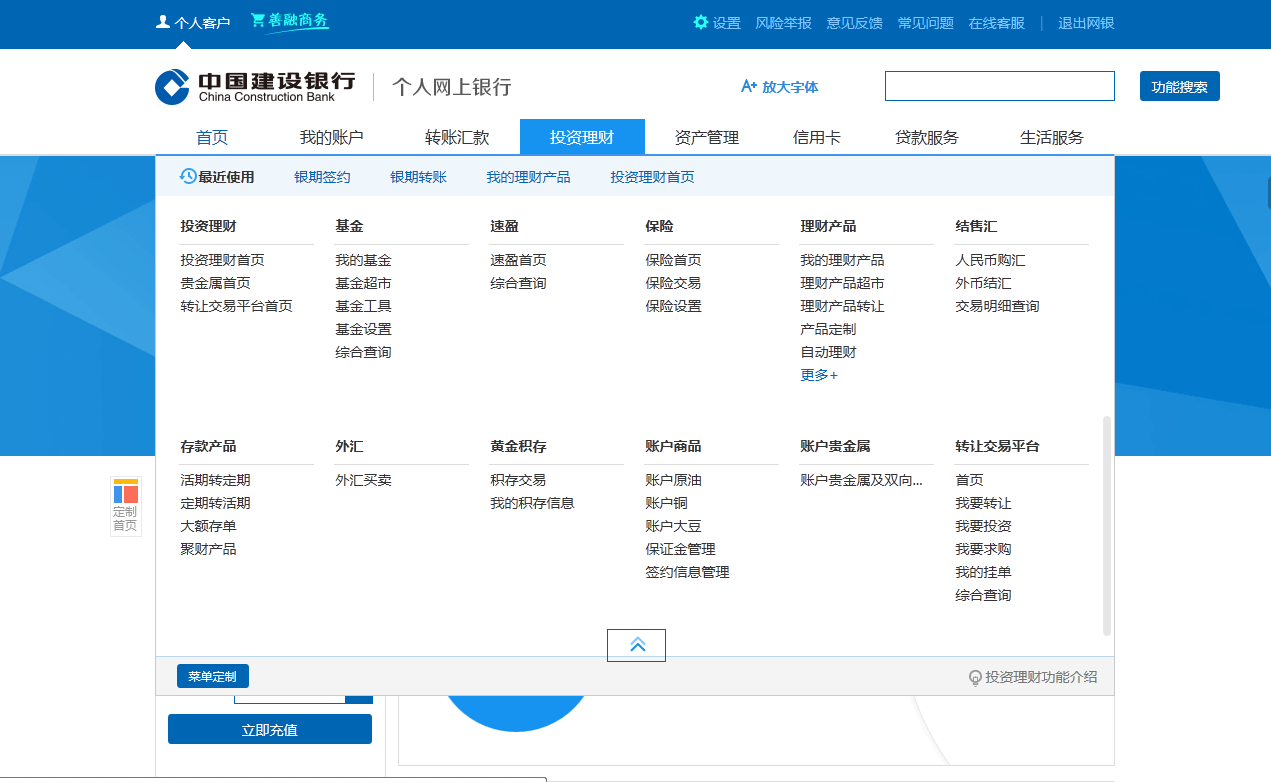Open 外汇买卖 link
The width and height of the screenshot is (1271, 782).
(363, 480)
